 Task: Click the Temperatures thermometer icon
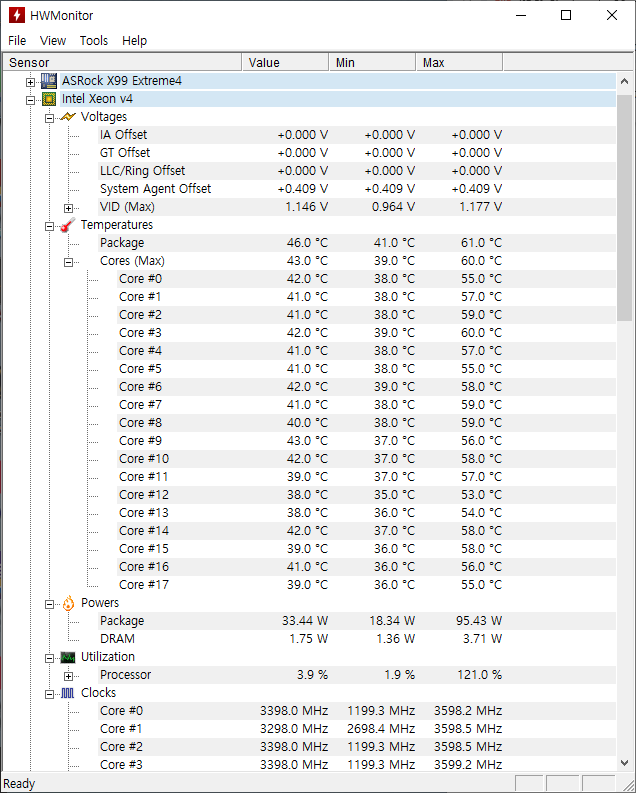pyautogui.click(x=68, y=225)
